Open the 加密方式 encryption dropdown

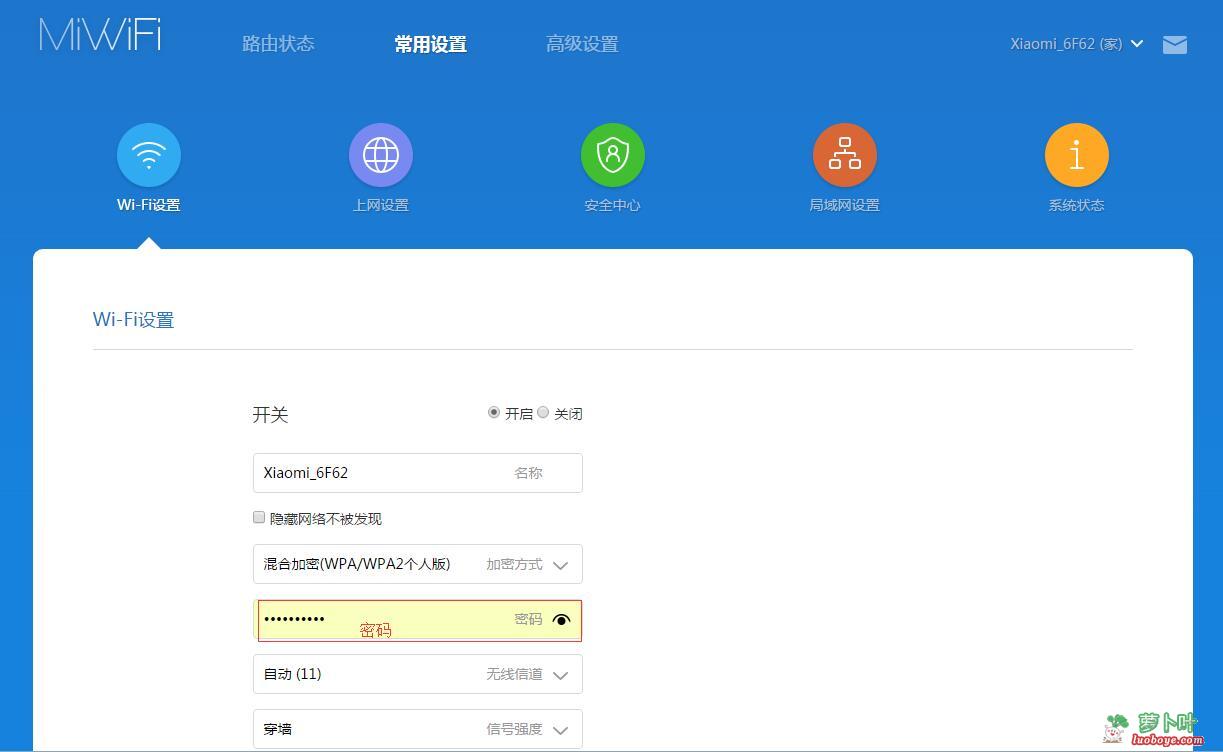(x=560, y=564)
